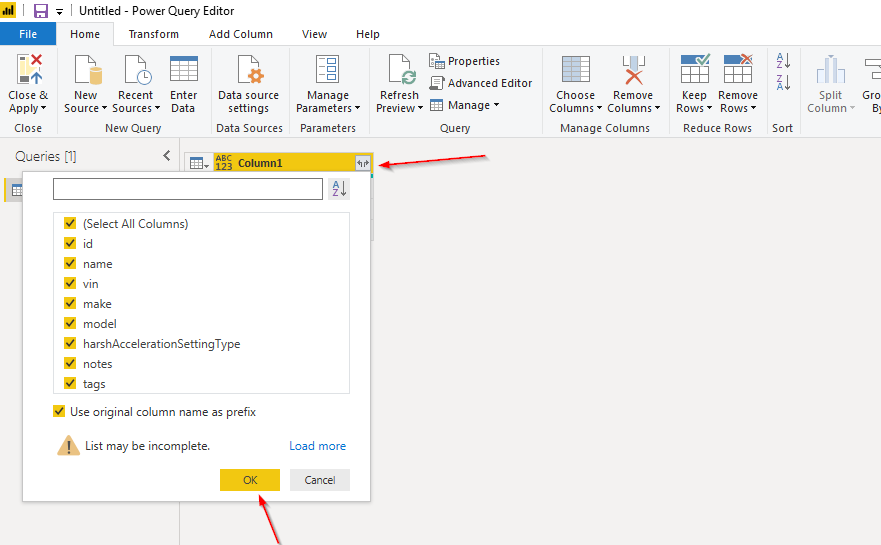Open Recent Sources icon
This screenshot has height=545, width=881.
pos(137,69)
